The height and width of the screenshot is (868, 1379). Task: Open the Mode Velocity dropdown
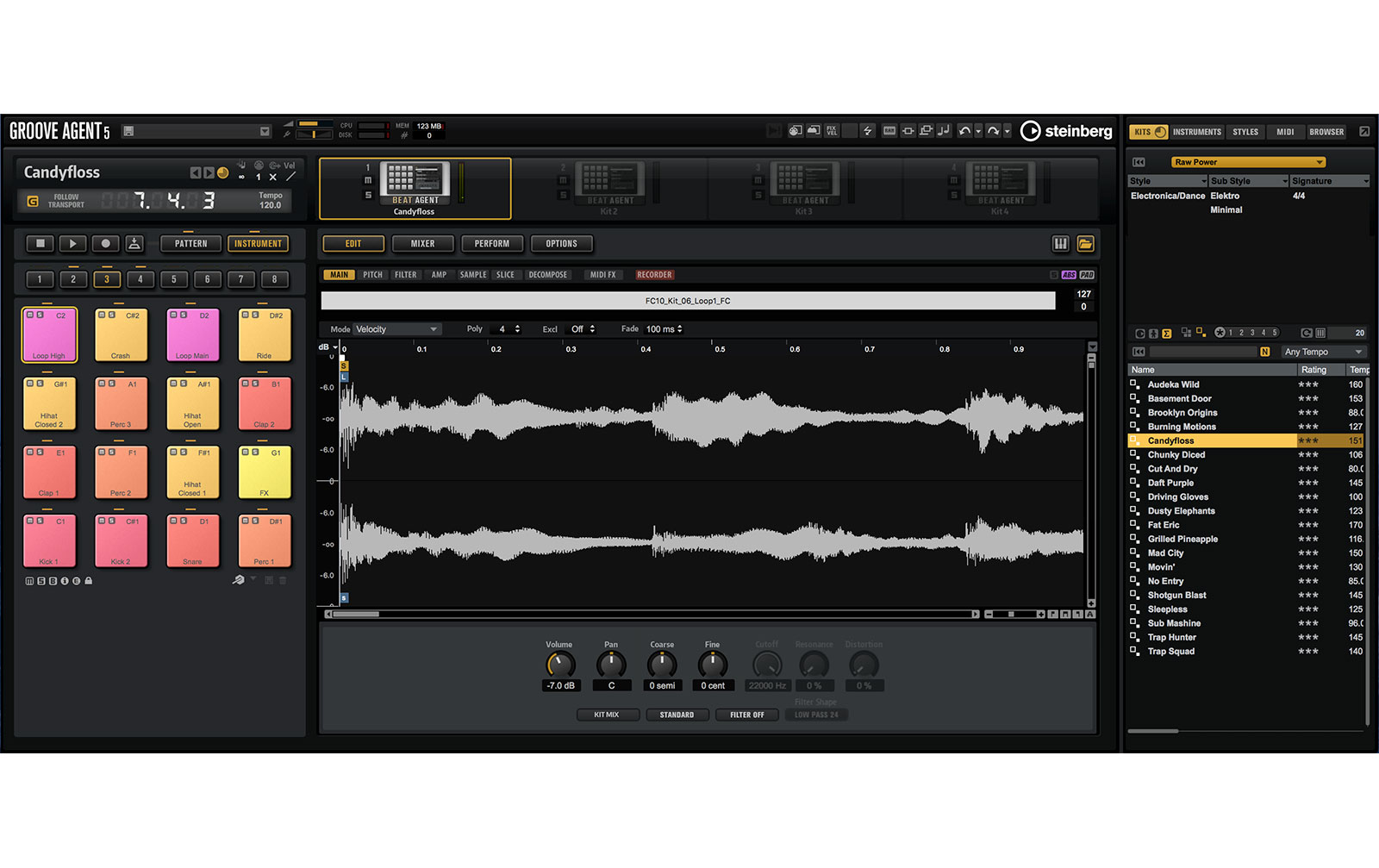click(397, 329)
